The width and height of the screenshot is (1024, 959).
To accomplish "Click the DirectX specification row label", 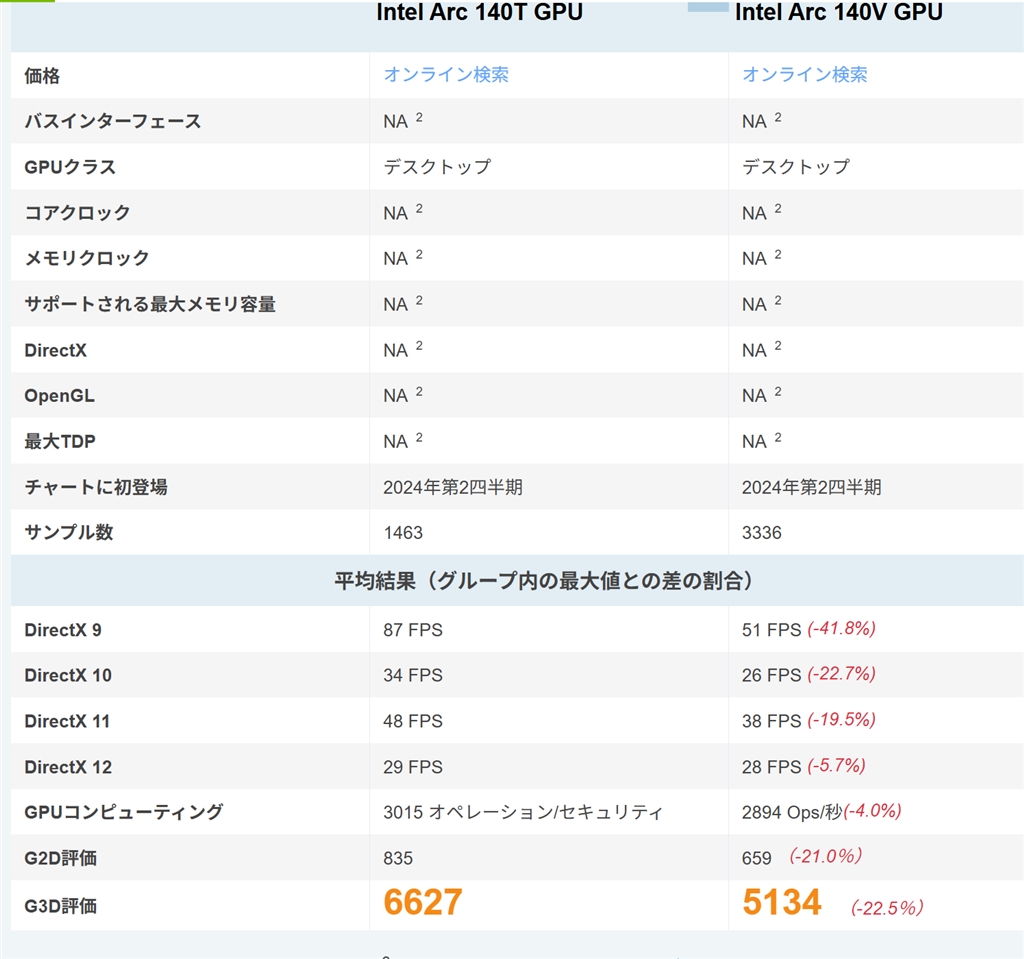I will pos(56,350).
